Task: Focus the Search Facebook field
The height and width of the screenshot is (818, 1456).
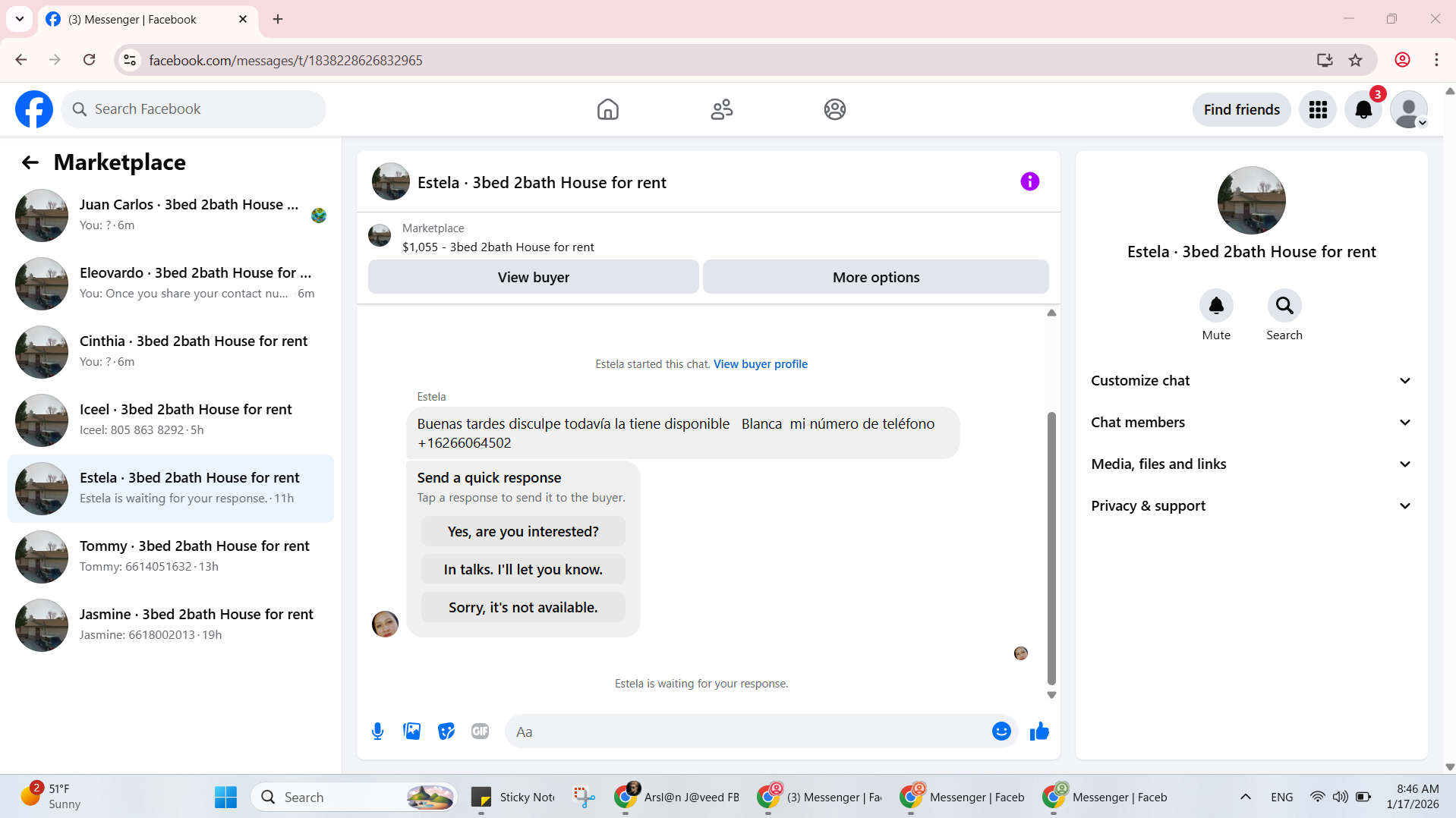Action: click(194, 109)
